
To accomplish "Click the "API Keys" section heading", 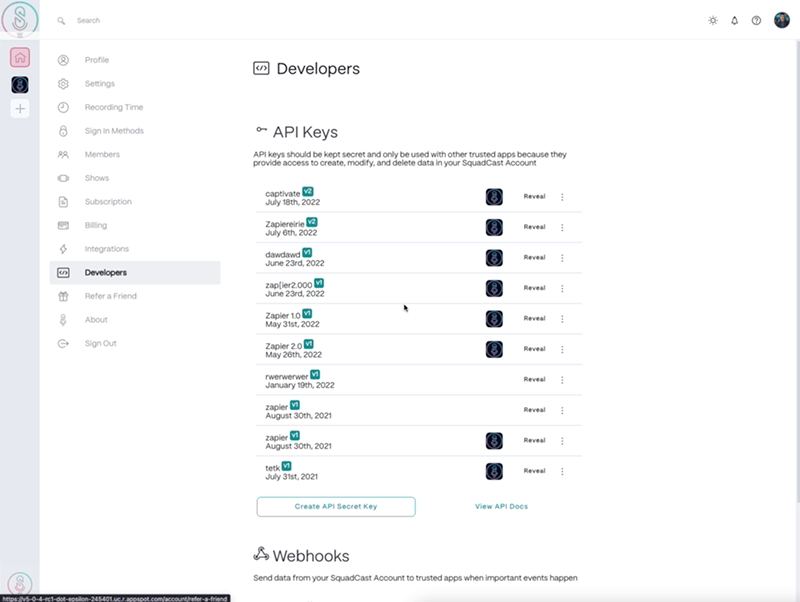I will (x=305, y=132).
